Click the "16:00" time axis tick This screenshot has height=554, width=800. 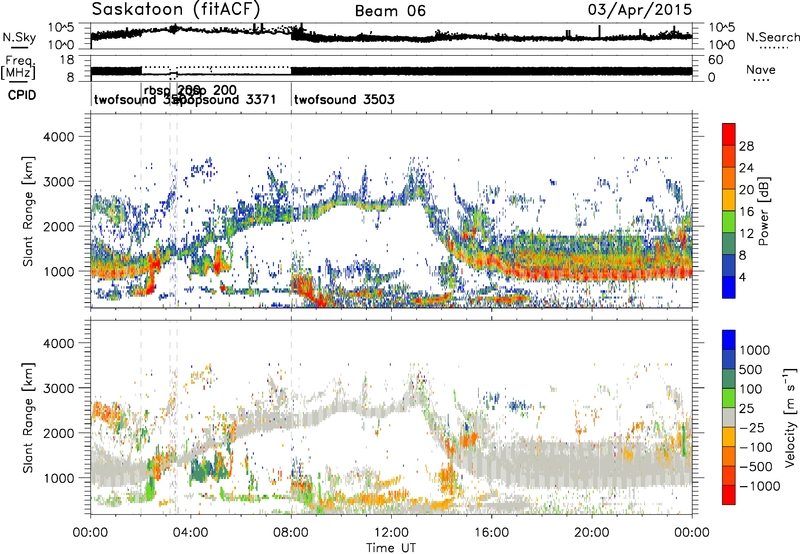pyautogui.click(x=491, y=533)
